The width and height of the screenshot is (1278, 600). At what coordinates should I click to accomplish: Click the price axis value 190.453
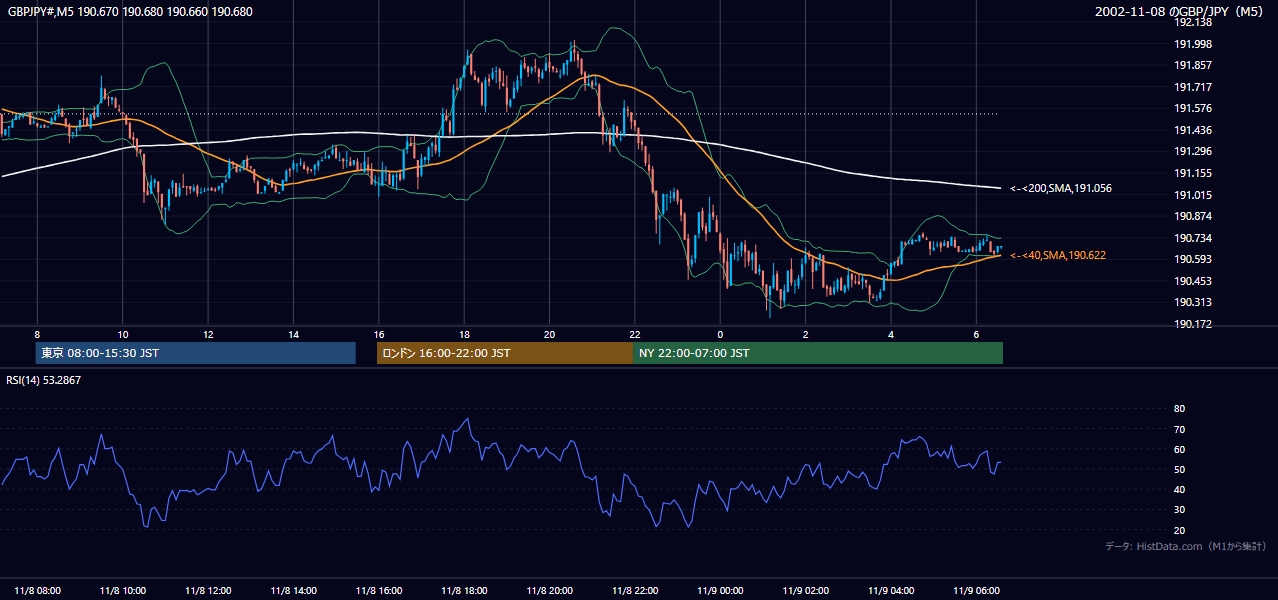pyautogui.click(x=1193, y=281)
